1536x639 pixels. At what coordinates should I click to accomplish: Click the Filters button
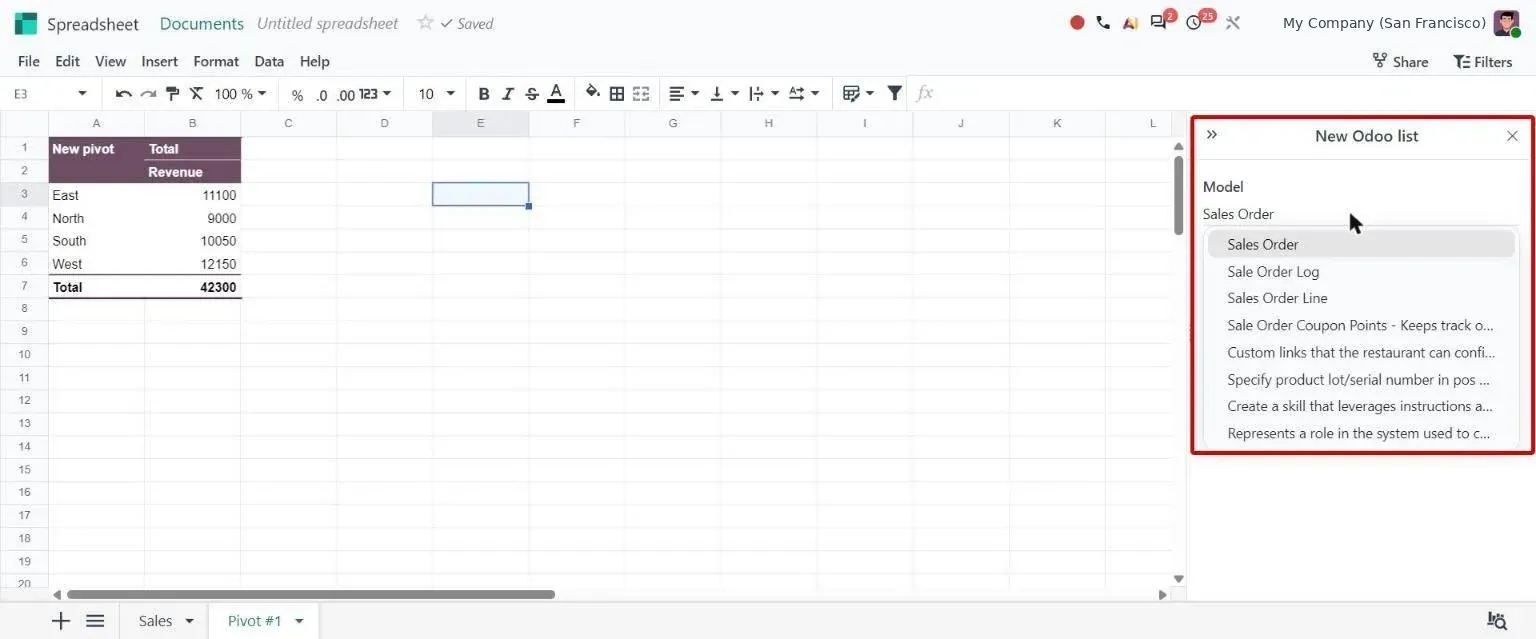point(1482,61)
